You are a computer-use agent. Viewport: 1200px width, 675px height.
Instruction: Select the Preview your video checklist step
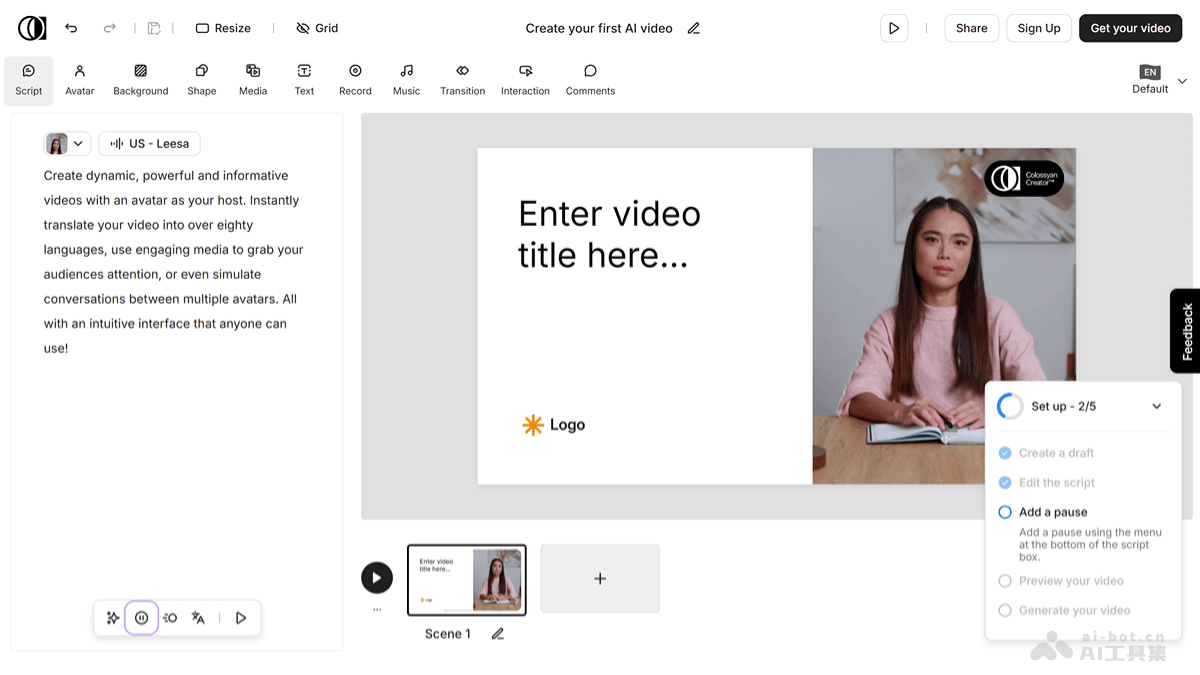pyautogui.click(x=1070, y=581)
